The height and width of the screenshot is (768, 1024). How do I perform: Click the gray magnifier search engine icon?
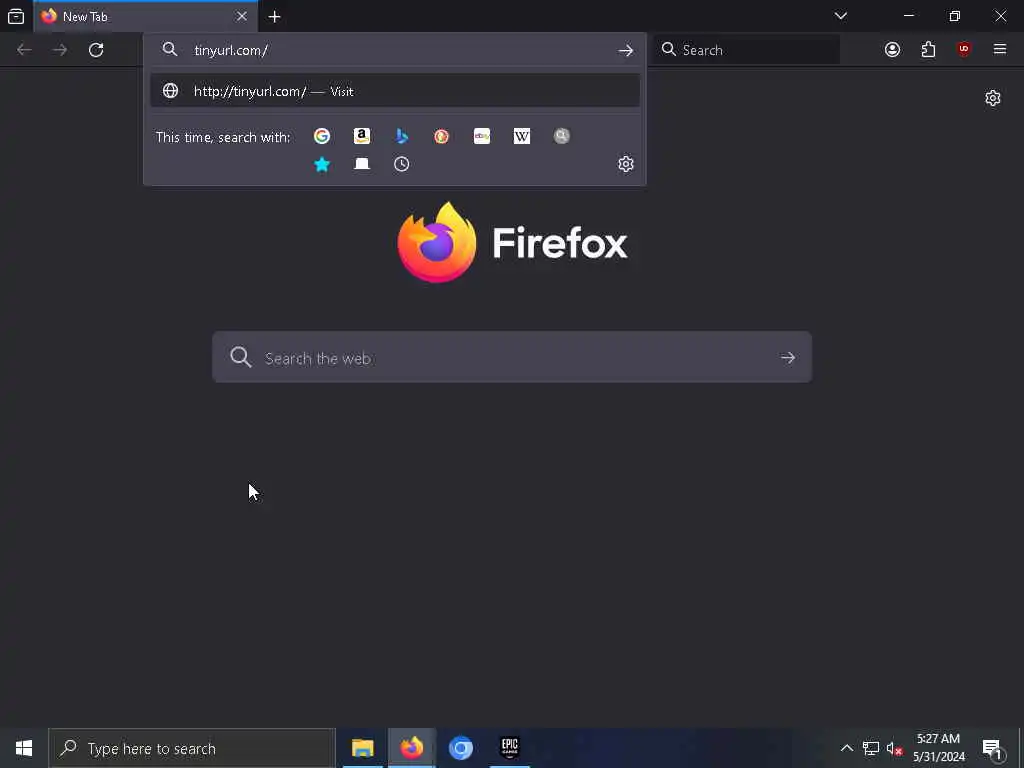point(562,136)
